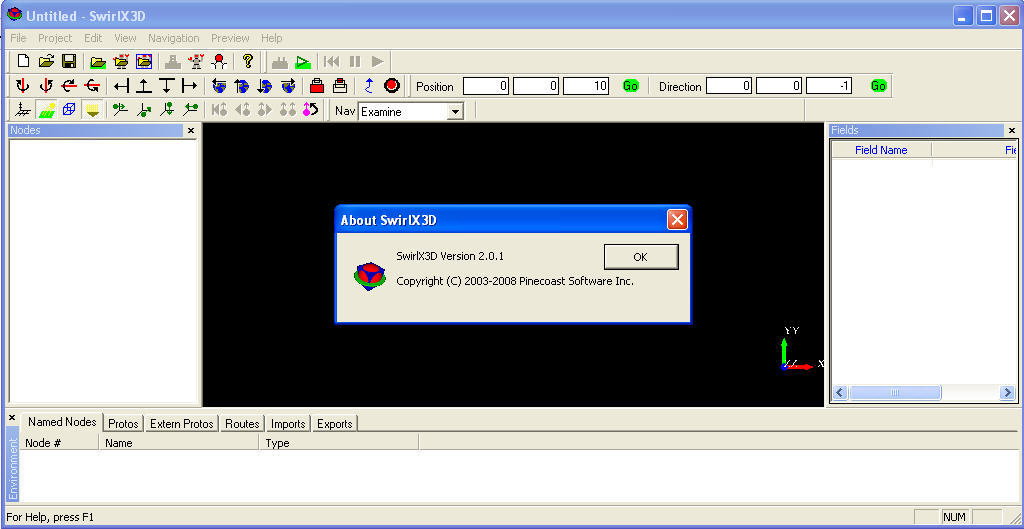Click the blue-bordered folder icon
This screenshot has width=1024, height=529.
click(144, 62)
